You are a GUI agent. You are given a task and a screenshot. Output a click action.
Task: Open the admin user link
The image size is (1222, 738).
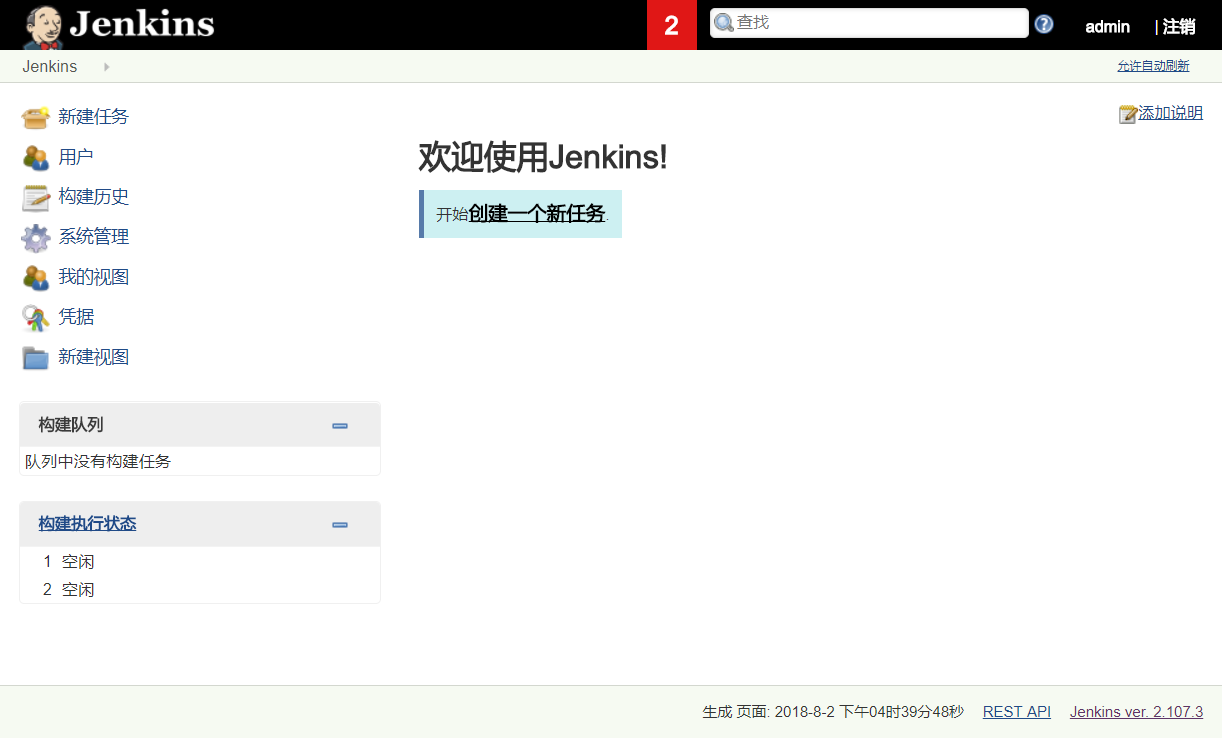(1108, 27)
